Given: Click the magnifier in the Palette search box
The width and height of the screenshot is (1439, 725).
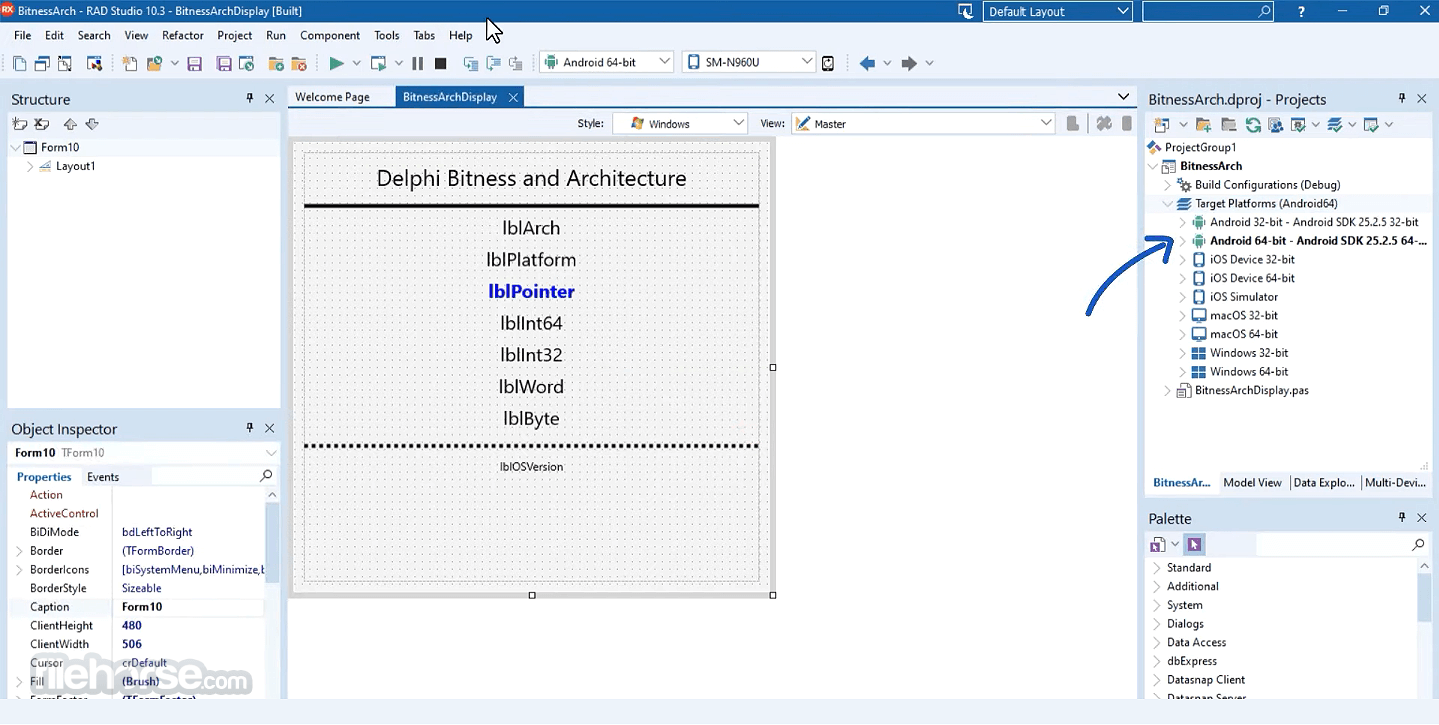Looking at the screenshot, I should click(1418, 544).
